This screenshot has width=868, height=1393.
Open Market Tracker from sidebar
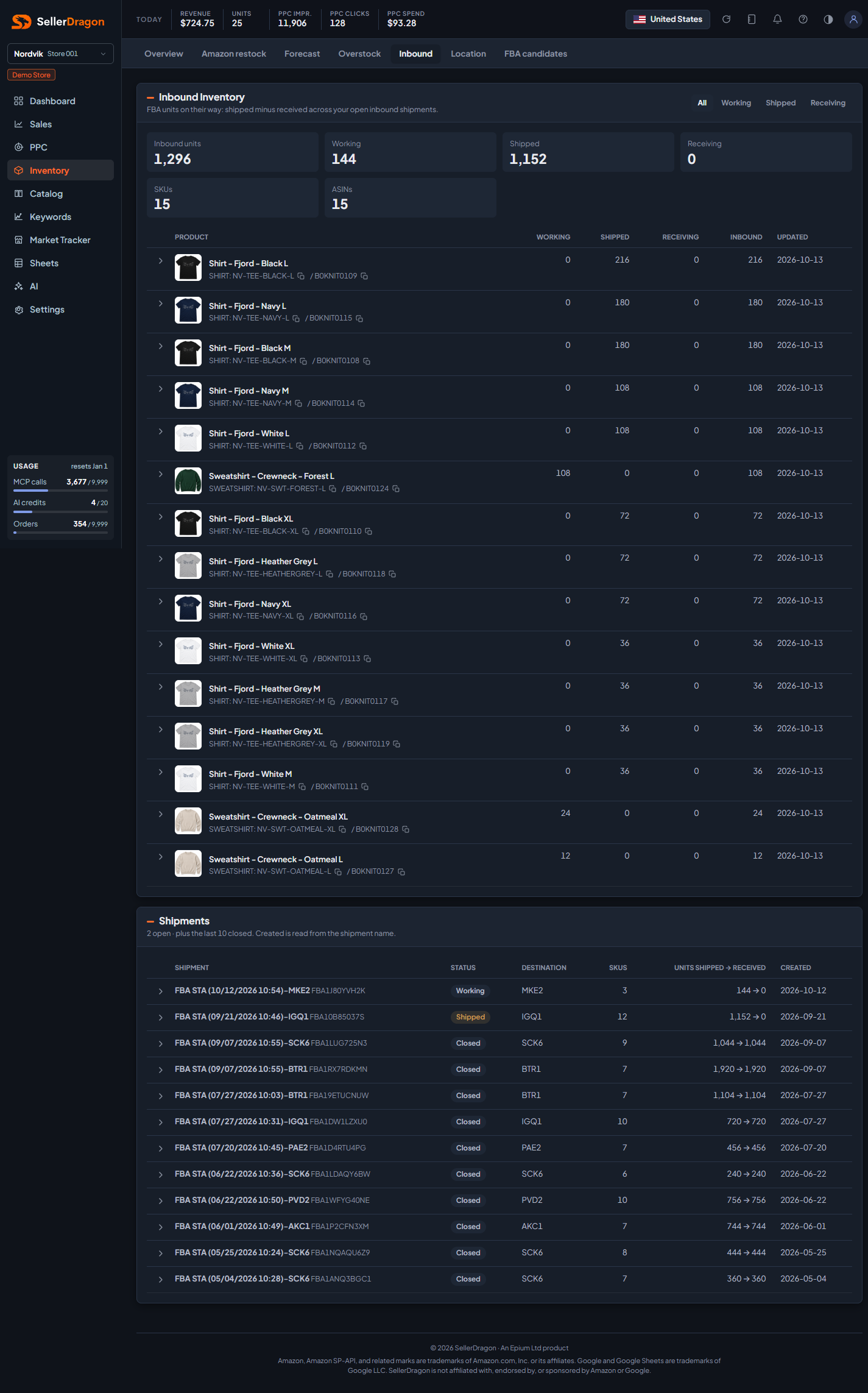[60, 240]
